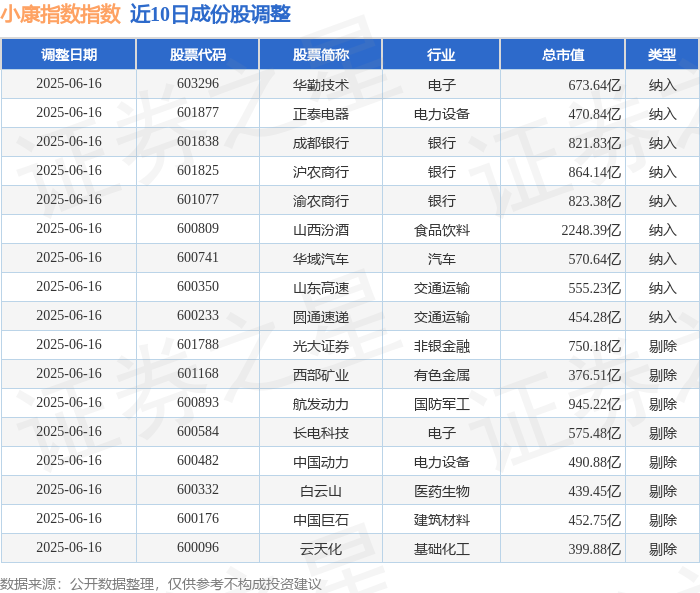The image size is (700, 593).
Task: Select stock name 华勤技术
Action: (x=321, y=84)
